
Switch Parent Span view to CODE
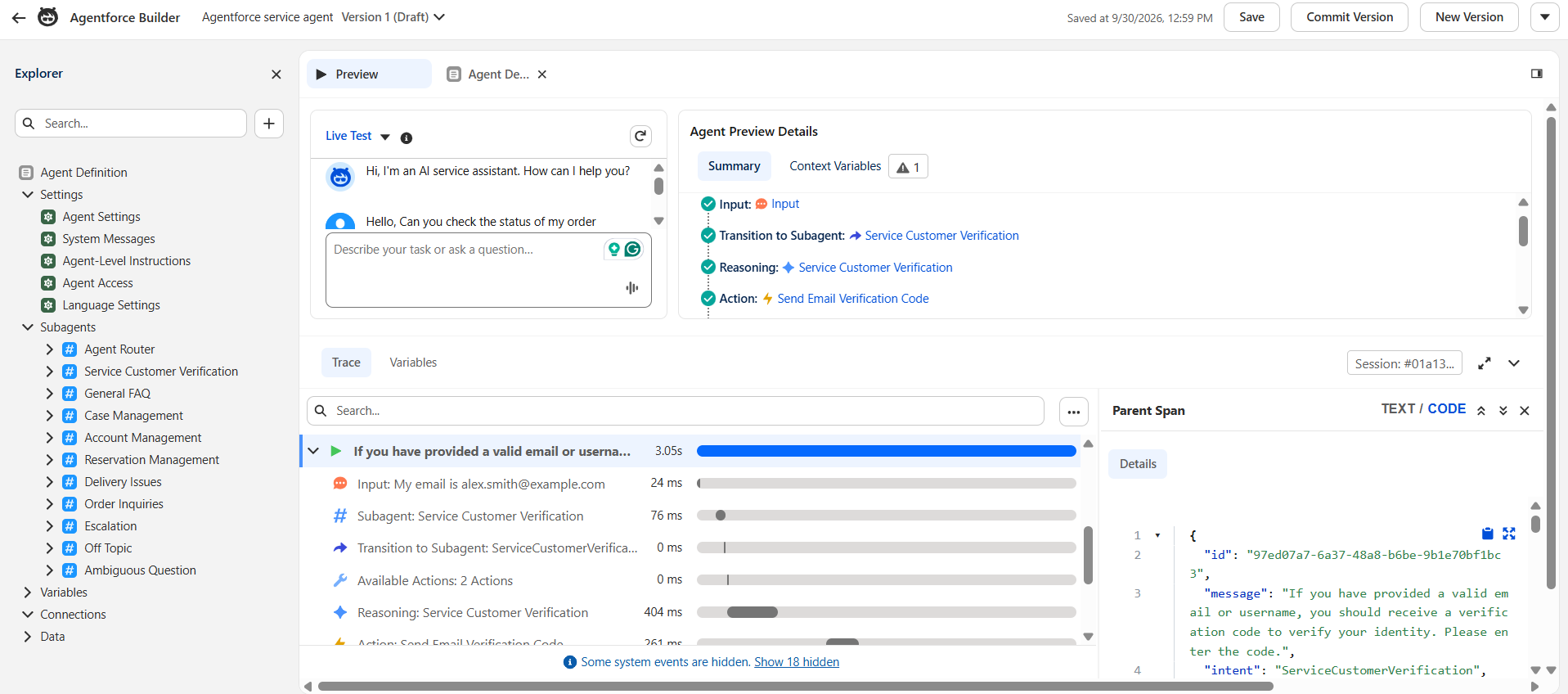(x=1446, y=409)
